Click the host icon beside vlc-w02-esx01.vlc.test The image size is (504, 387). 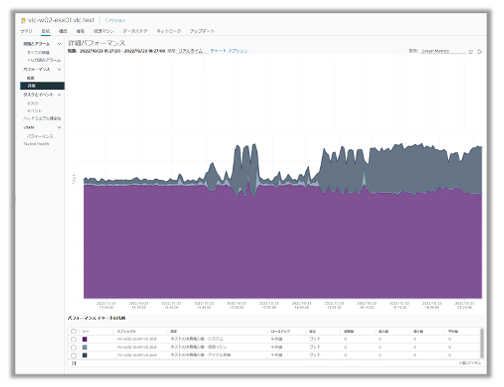(23, 21)
